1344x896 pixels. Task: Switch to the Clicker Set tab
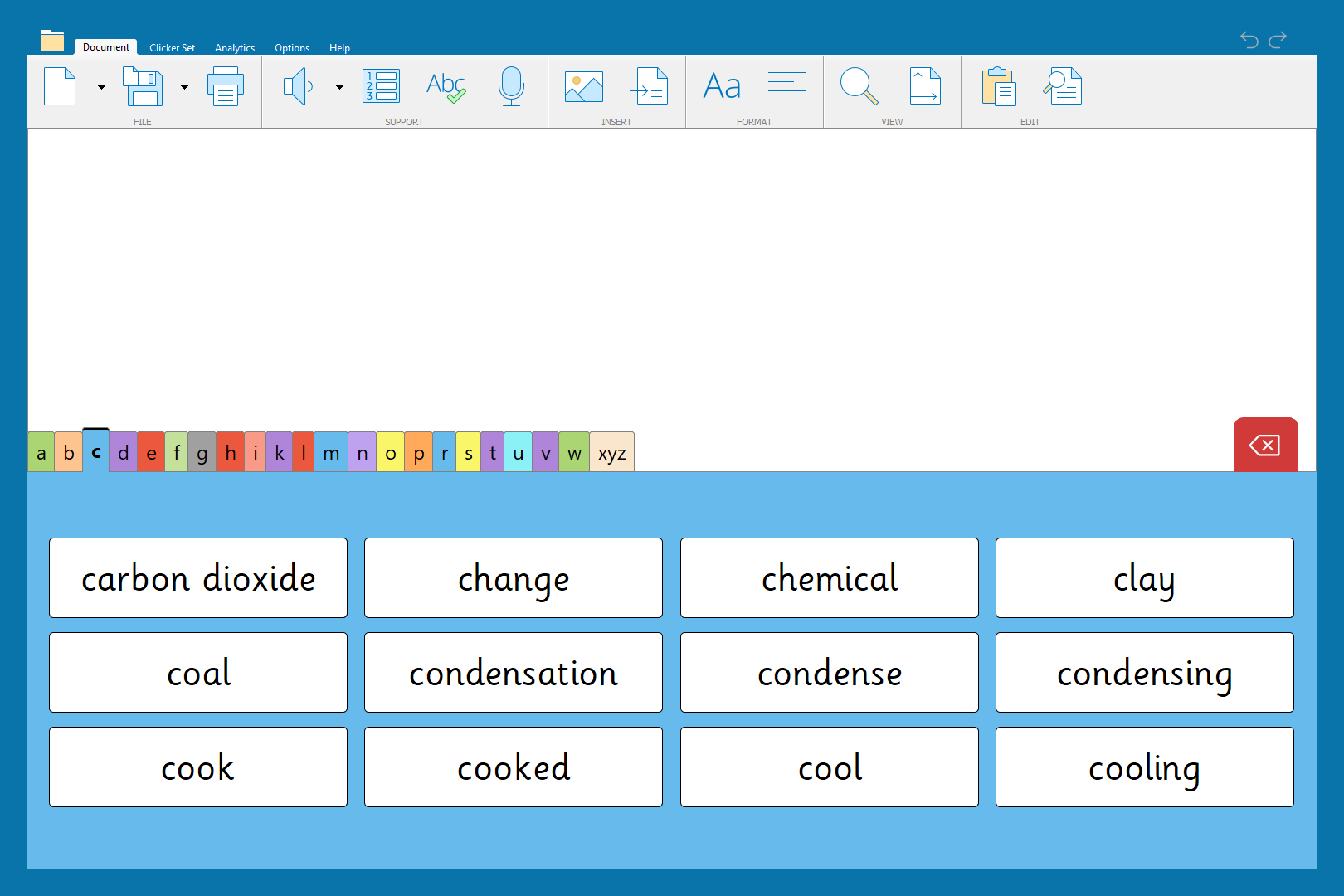(172, 48)
